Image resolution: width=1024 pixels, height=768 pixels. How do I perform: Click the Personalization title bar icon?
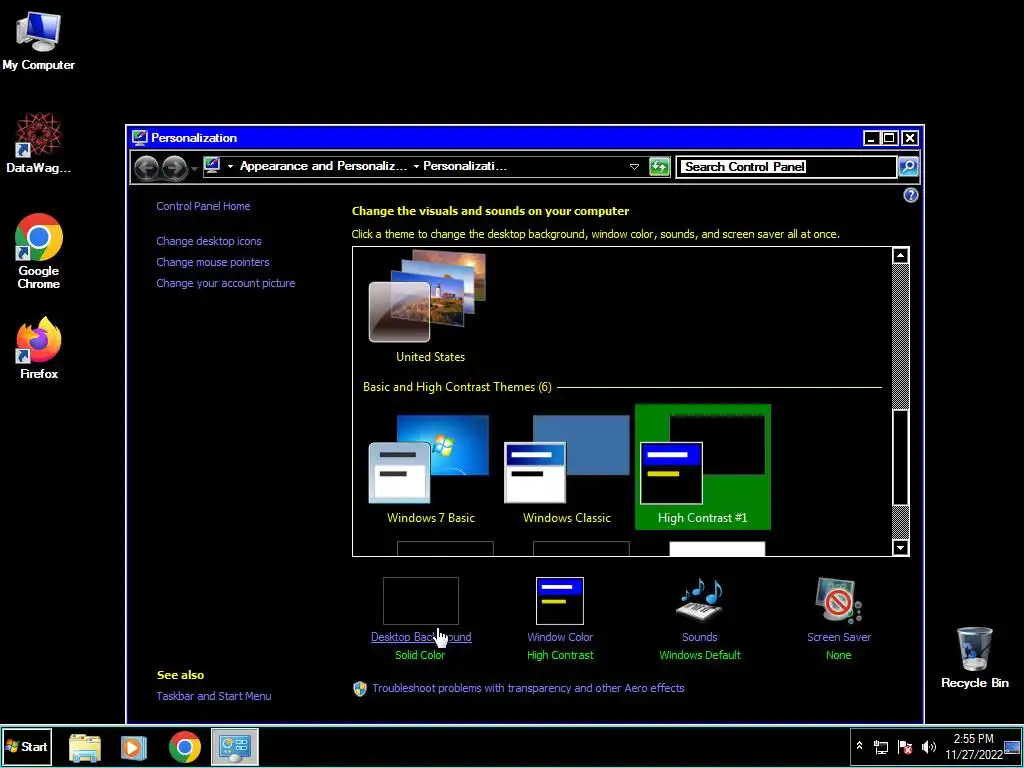pyautogui.click(x=140, y=138)
